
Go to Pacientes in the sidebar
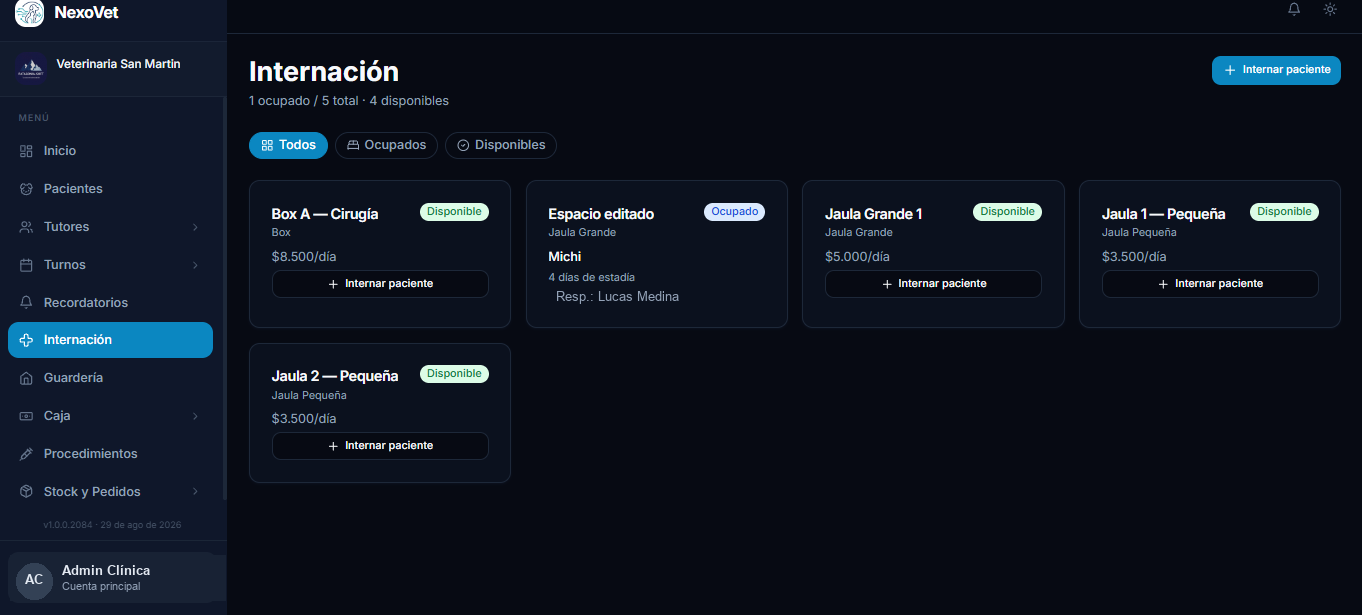(110, 189)
